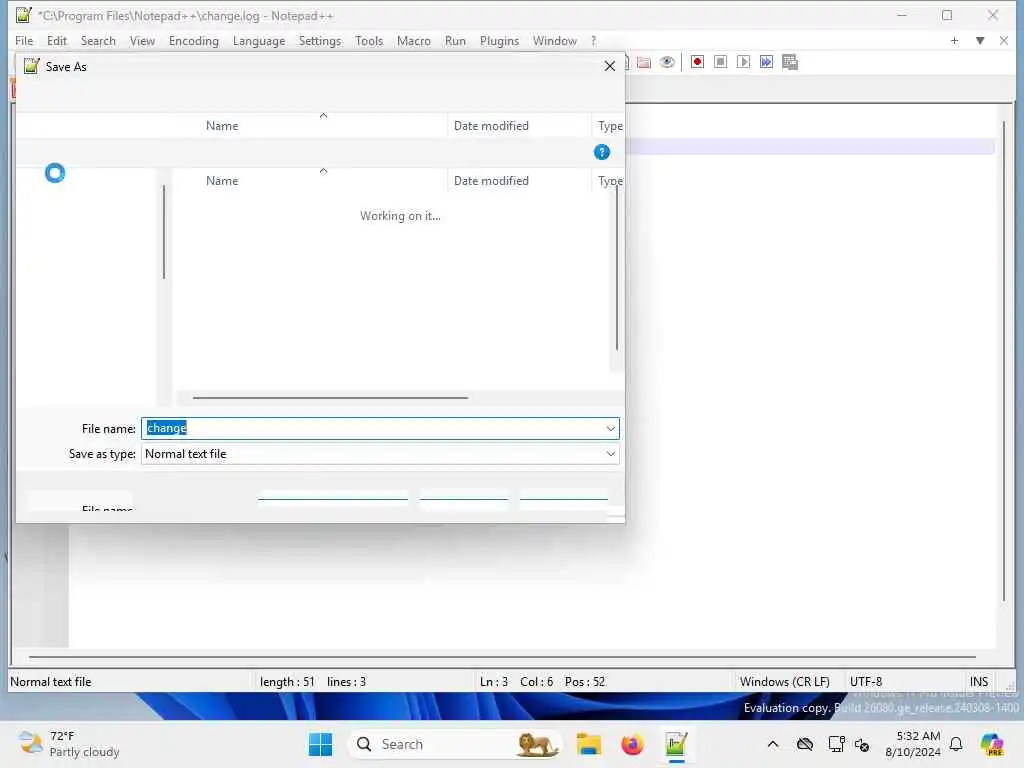The width and height of the screenshot is (1024, 768).
Task: Click the network tray icon
Action: pos(836,744)
